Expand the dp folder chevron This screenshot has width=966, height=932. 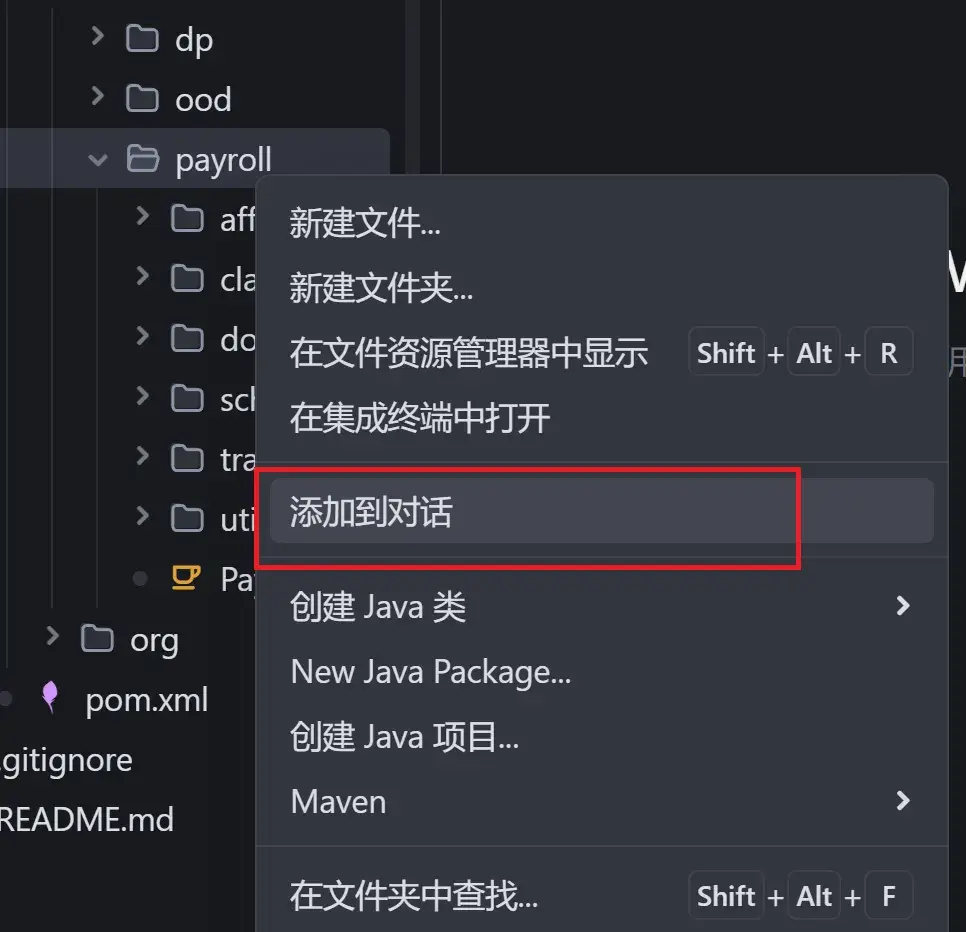pos(97,36)
